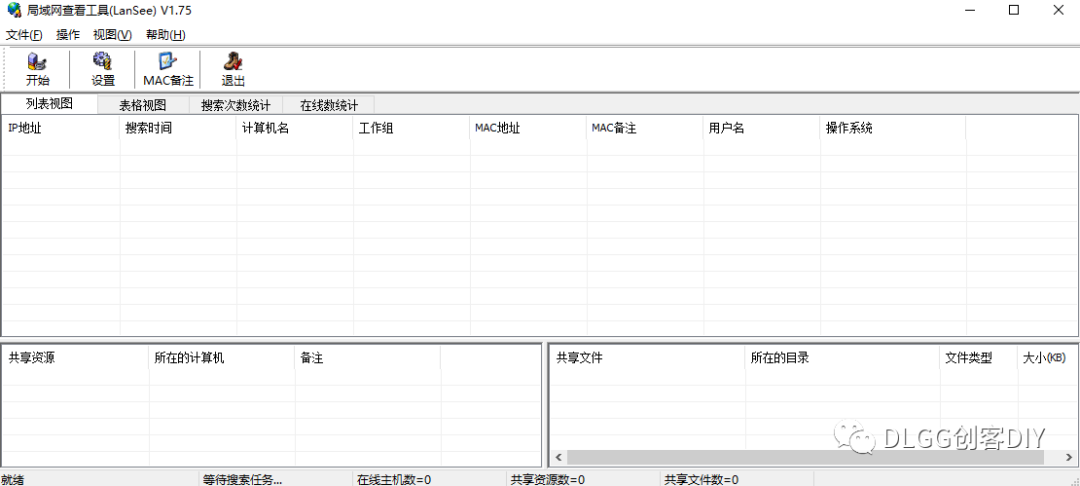Switch to the 列表视图 tab

49,104
